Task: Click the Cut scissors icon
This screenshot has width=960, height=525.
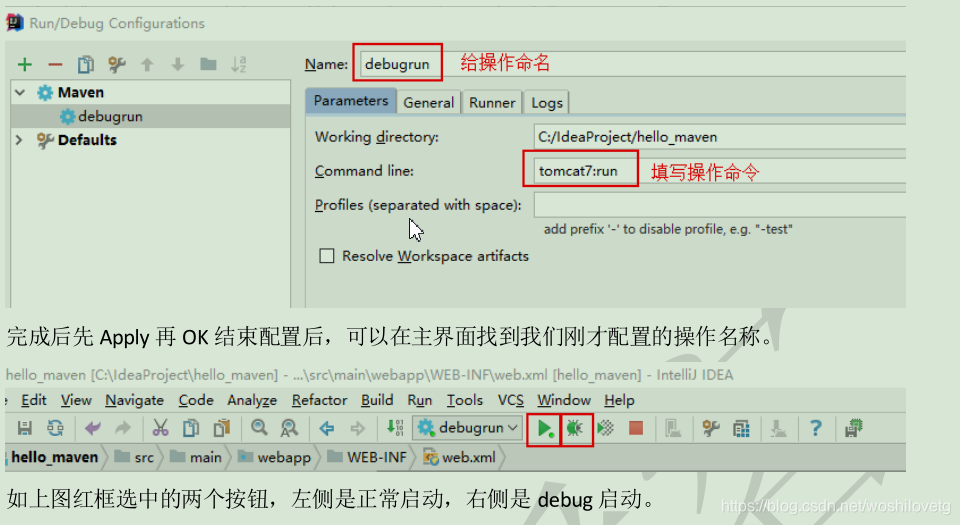Action: tap(160, 428)
